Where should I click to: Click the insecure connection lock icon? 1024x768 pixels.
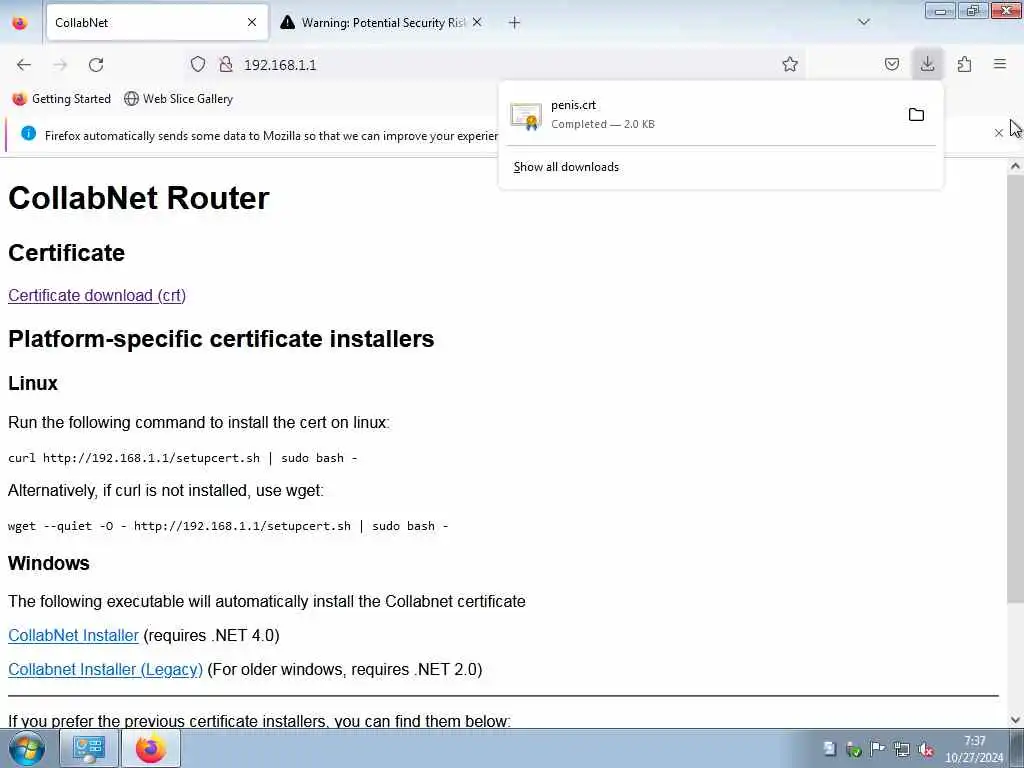coord(226,64)
